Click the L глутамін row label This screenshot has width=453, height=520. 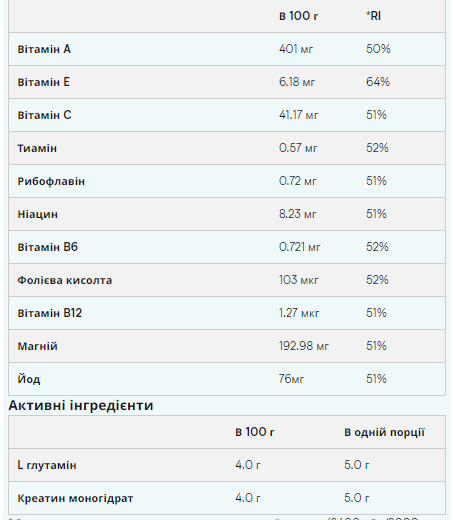coord(47,465)
